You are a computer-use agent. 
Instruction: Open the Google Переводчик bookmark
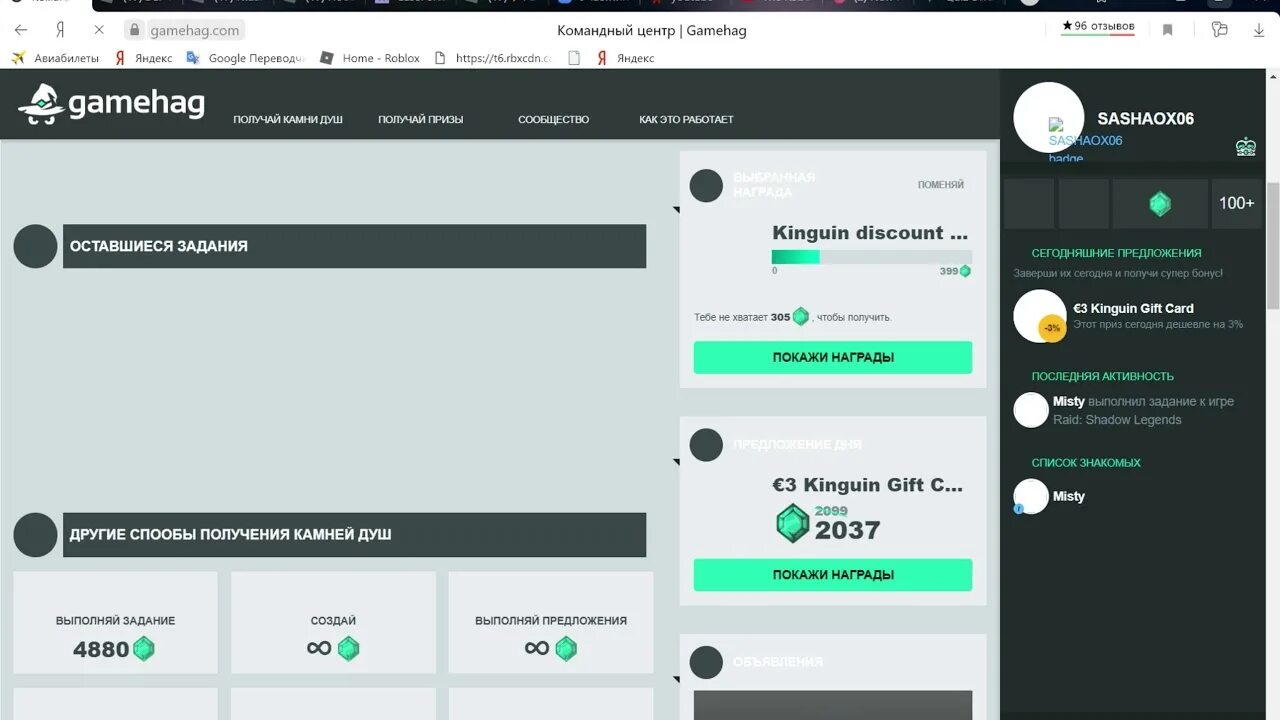(246, 58)
